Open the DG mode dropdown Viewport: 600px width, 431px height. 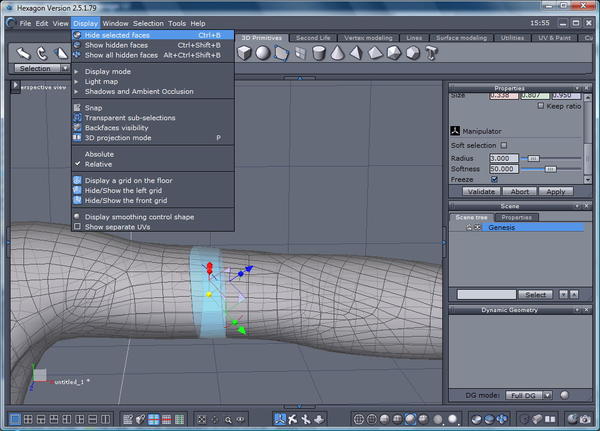pos(528,395)
